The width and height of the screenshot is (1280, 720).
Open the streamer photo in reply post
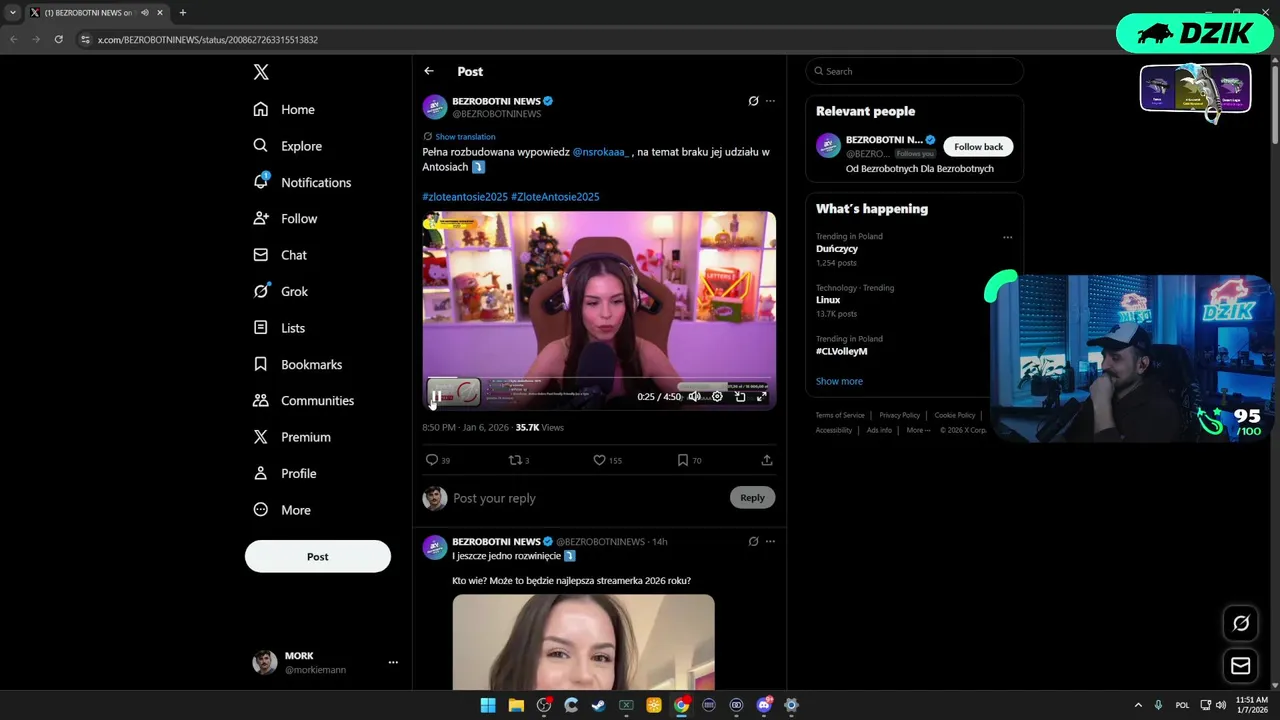(x=583, y=642)
